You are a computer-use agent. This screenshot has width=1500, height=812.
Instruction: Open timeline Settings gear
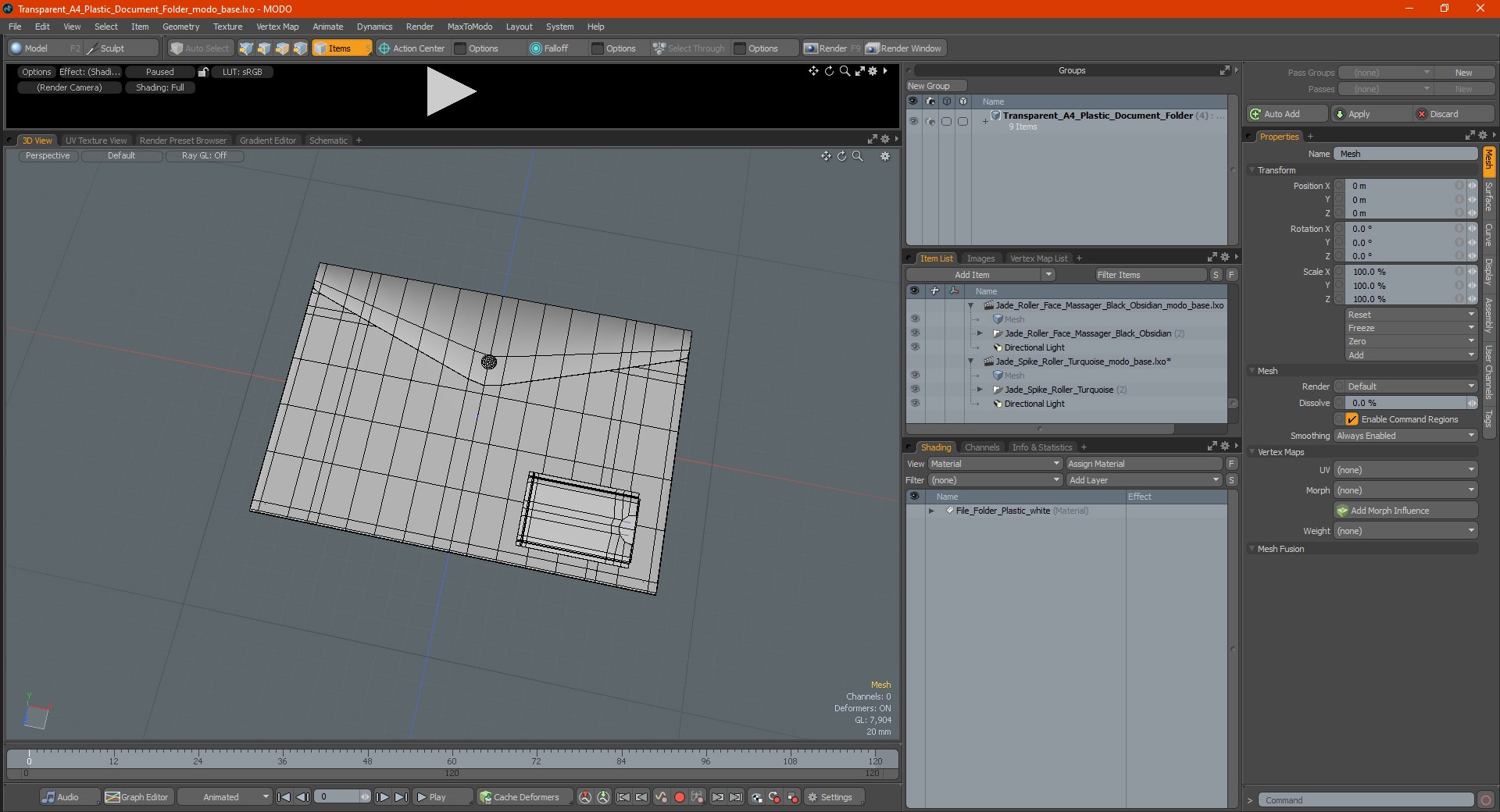click(812, 797)
